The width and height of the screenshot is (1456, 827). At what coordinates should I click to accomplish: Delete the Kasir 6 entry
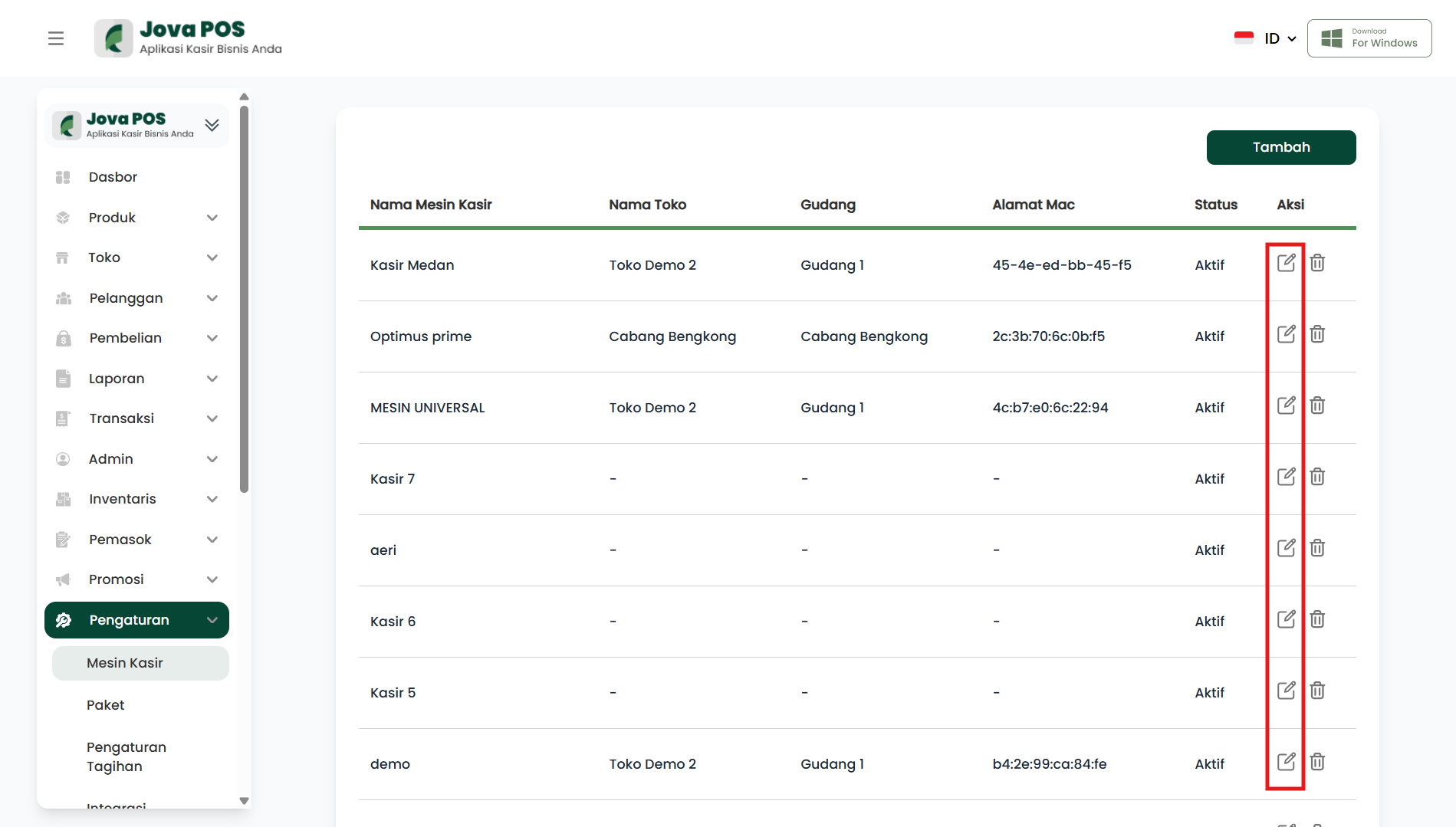click(x=1317, y=619)
